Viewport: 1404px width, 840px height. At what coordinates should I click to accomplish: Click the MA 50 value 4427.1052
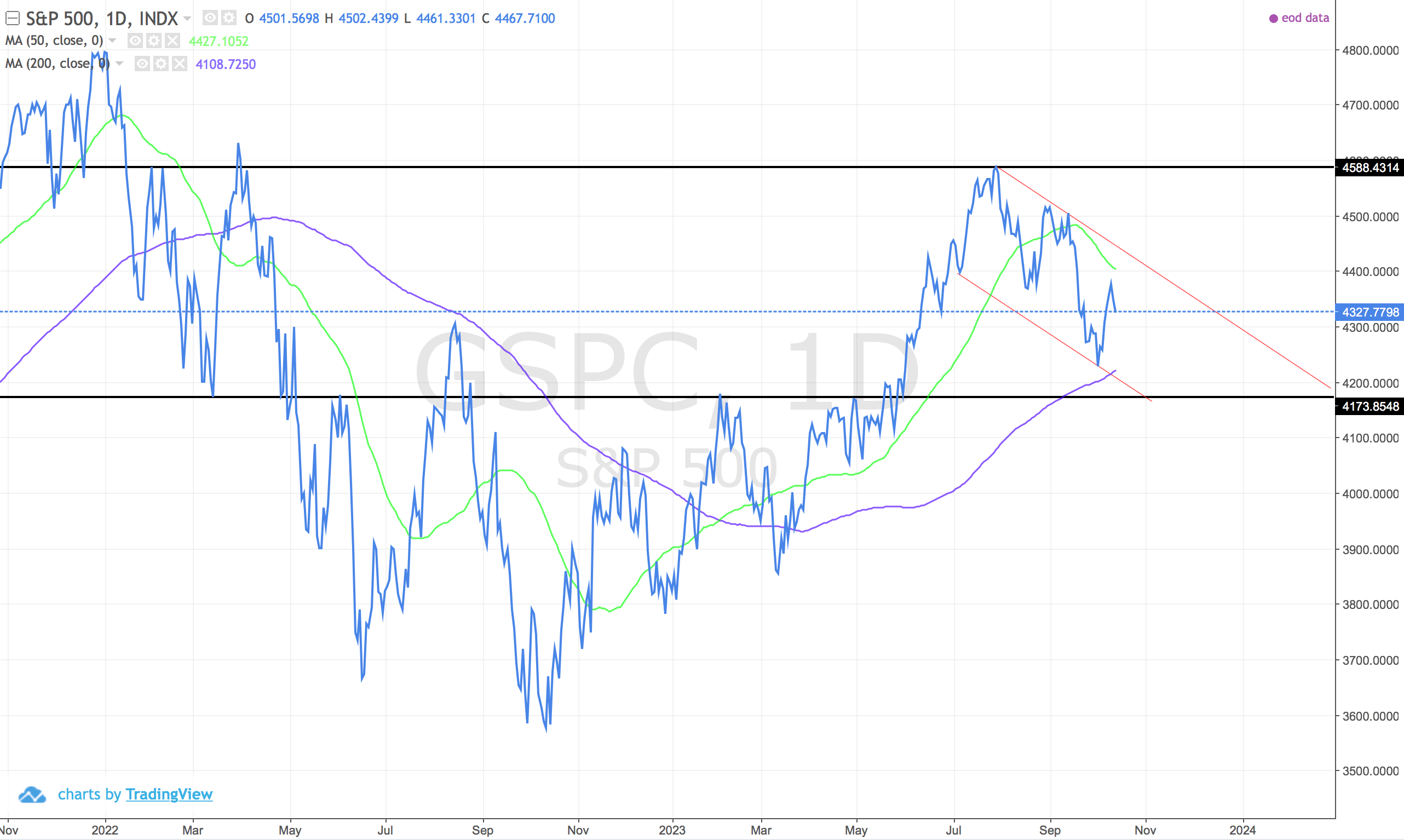pos(218,41)
